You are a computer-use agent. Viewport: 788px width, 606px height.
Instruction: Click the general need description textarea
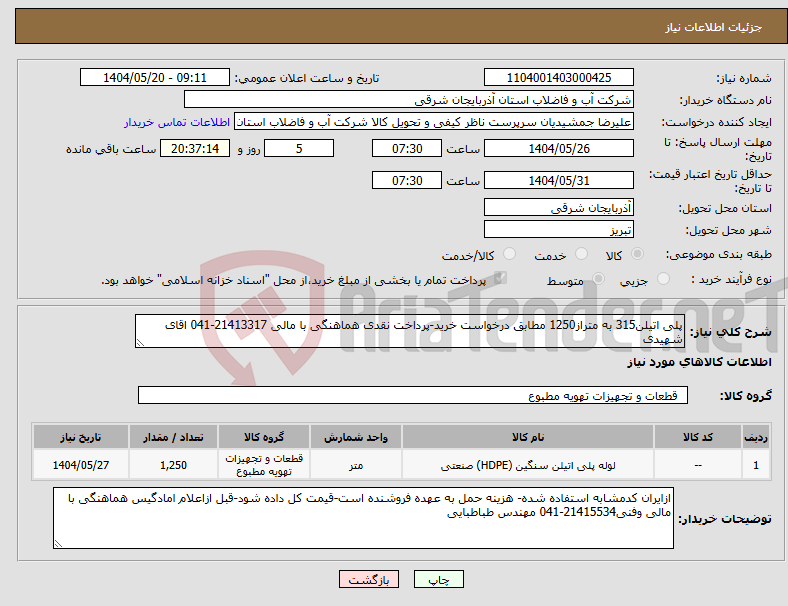(410, 331)
